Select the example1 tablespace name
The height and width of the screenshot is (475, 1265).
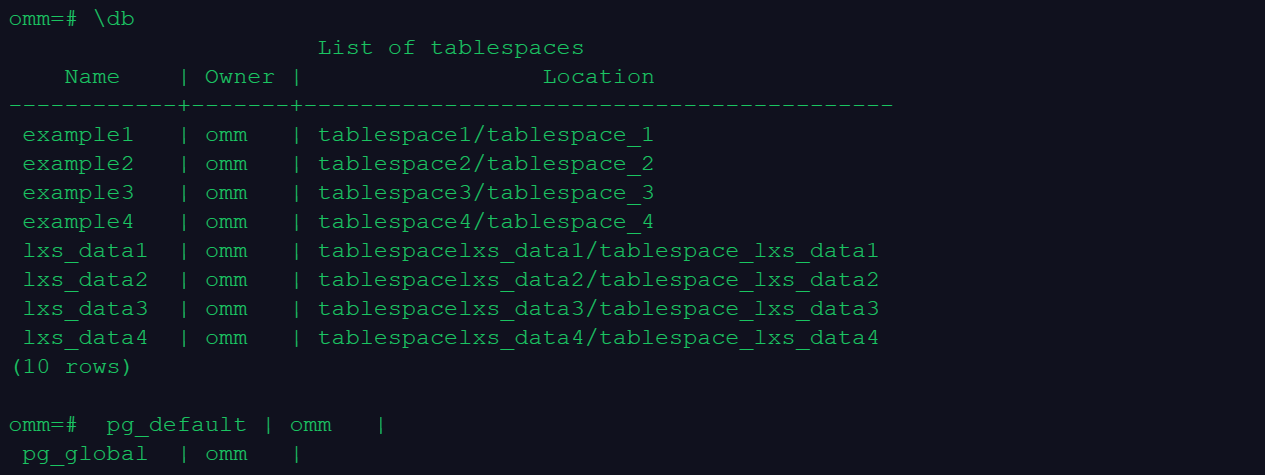coord(78,135)
